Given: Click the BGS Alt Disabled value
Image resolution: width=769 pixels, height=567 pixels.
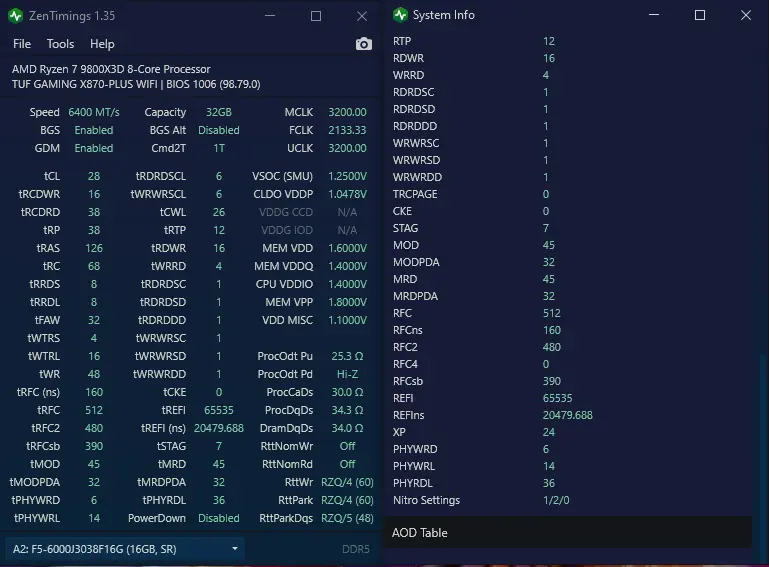Looking at the screenshot, I should click(x=219, y=130).
